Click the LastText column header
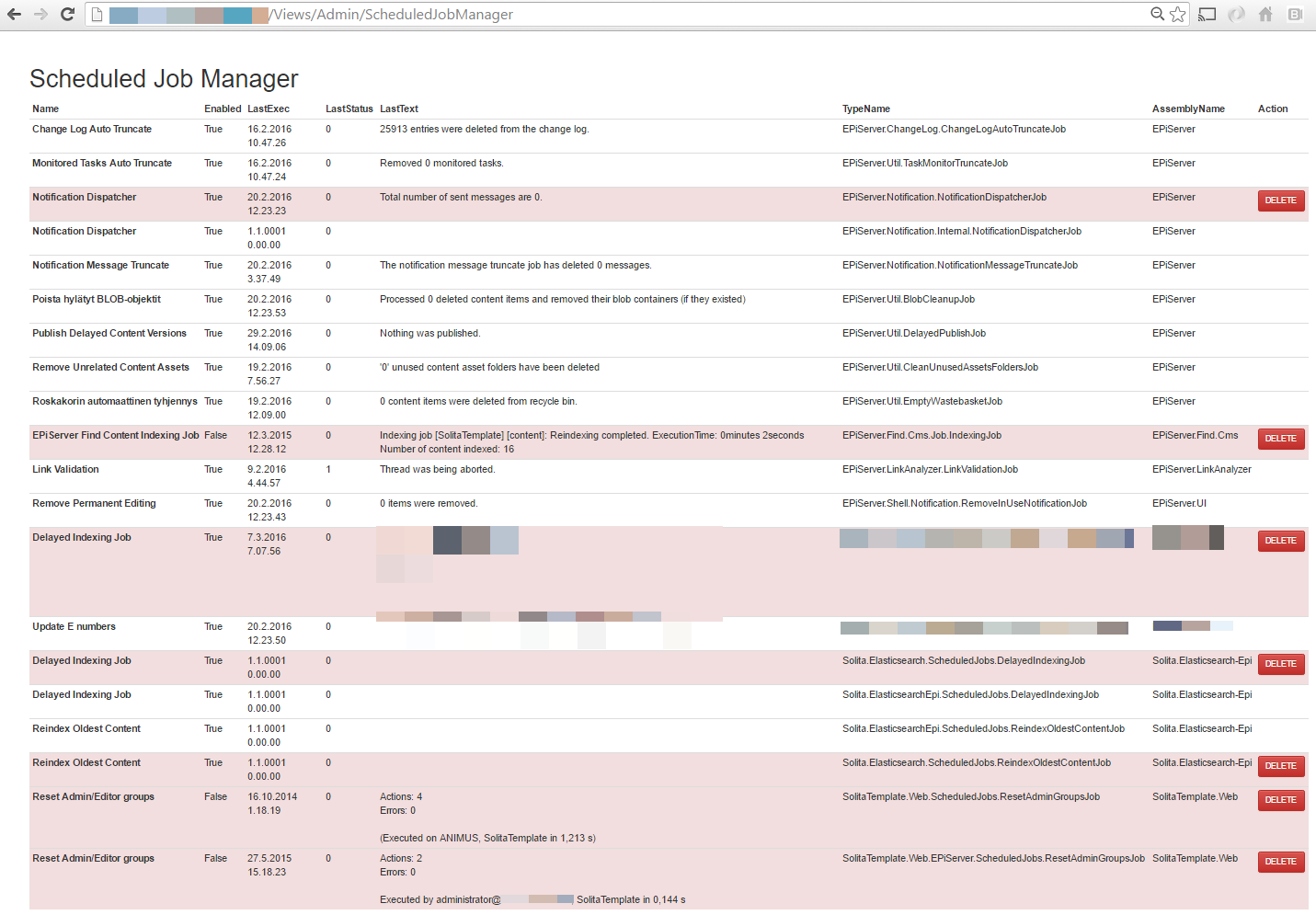 click(x=399, y=109)
